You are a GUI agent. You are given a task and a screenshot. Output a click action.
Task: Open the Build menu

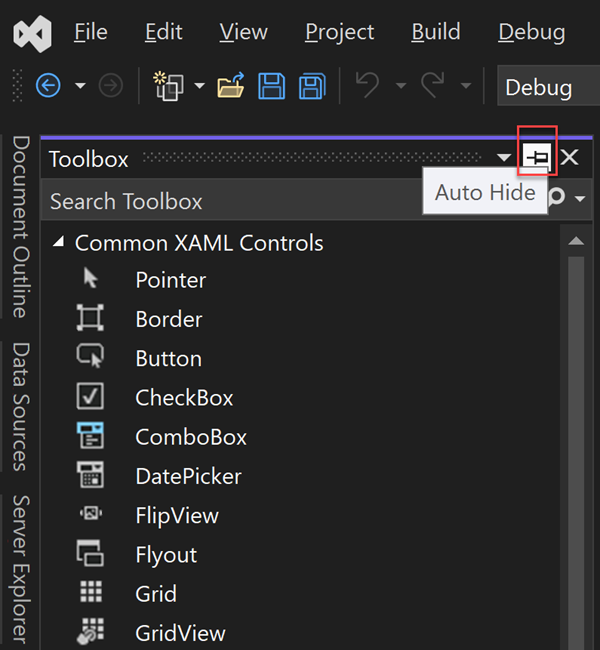click(436, 32)
